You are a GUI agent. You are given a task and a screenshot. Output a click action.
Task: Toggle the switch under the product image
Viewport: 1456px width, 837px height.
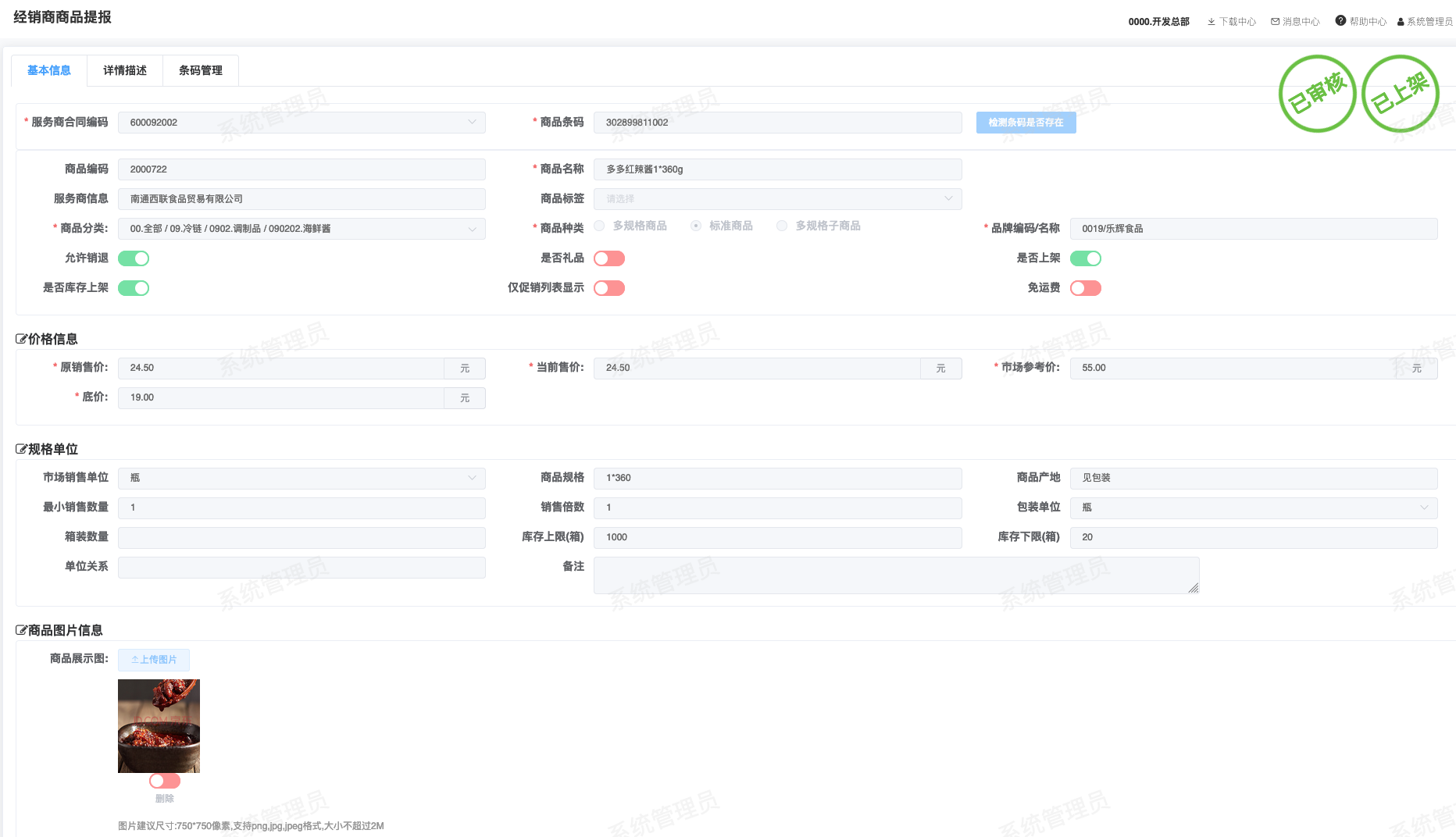tap(165, 781)
